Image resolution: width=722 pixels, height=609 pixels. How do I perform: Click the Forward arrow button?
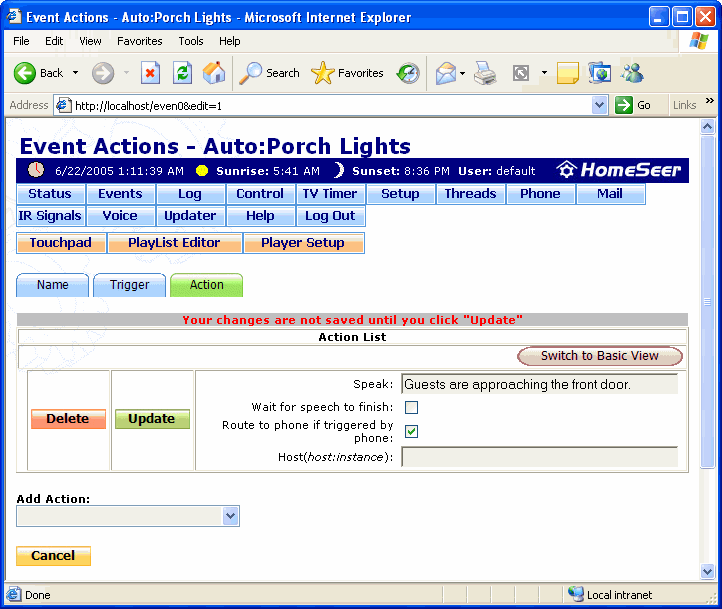point(103,73)
